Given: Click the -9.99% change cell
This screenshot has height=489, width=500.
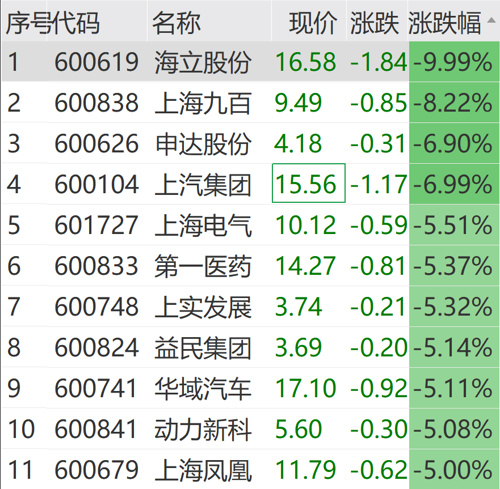Looking at the screenshot, I should (x=454, y=62).
